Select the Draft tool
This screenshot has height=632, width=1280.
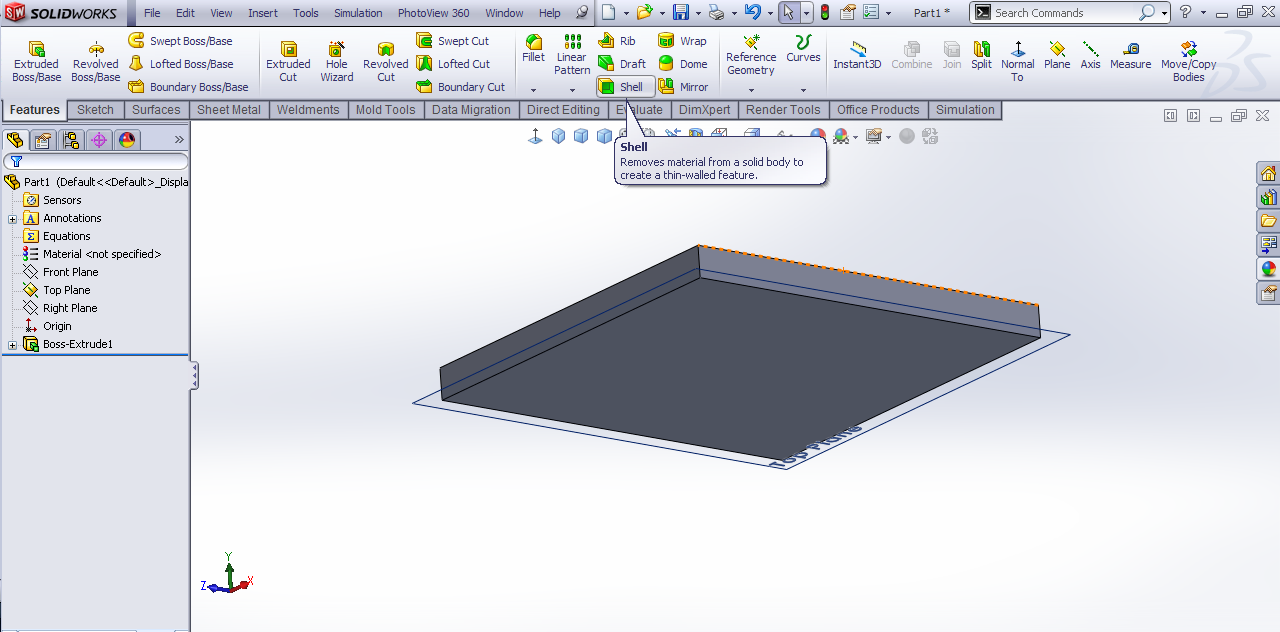(622, 64)
